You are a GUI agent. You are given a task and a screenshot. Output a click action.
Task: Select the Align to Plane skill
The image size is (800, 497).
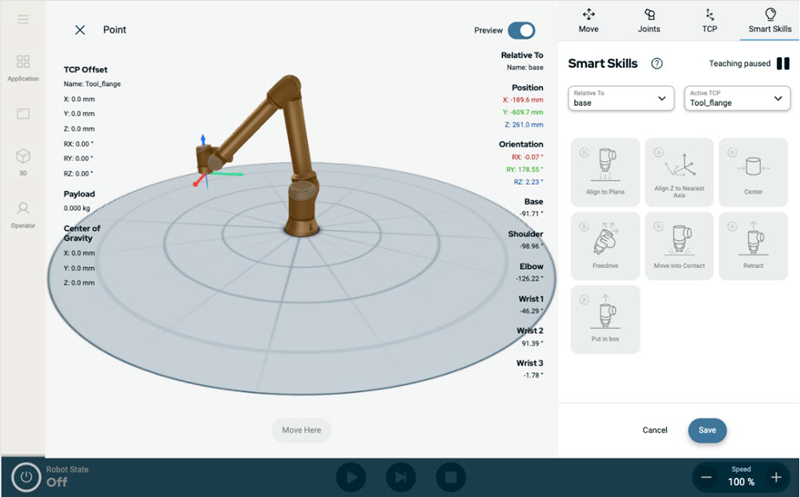605,172
